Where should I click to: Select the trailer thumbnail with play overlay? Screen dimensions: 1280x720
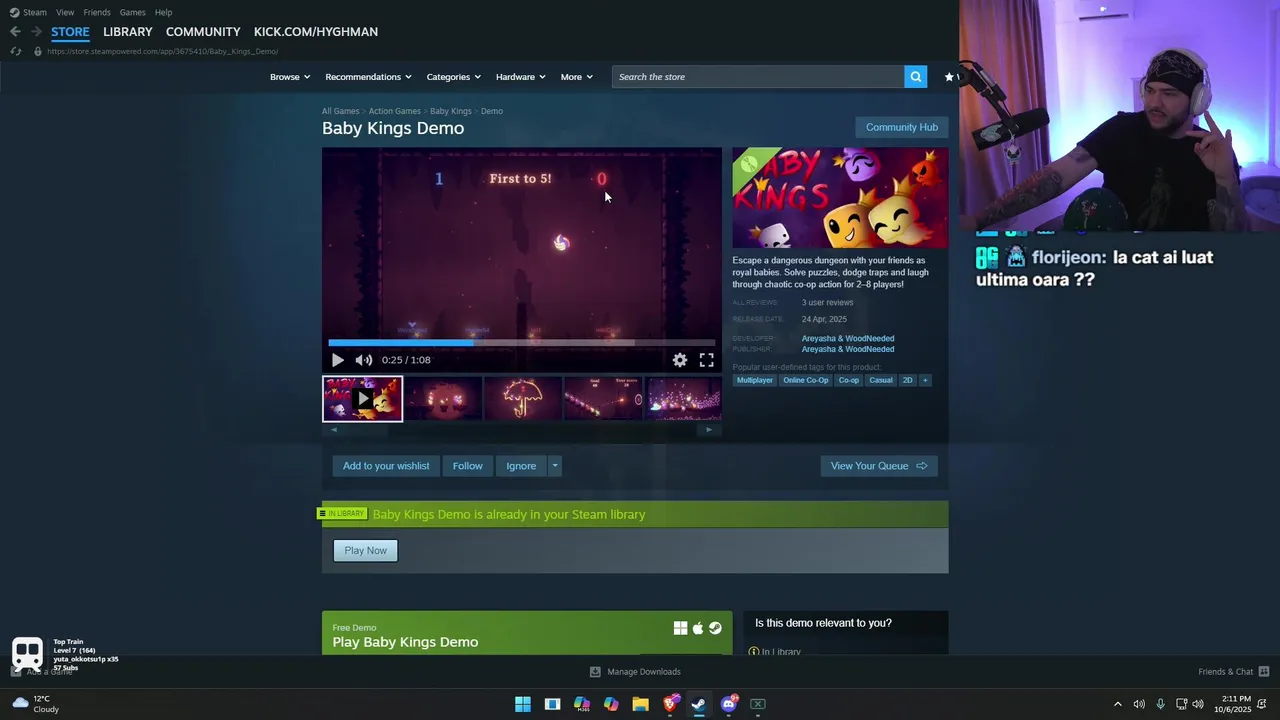(362, 399)
